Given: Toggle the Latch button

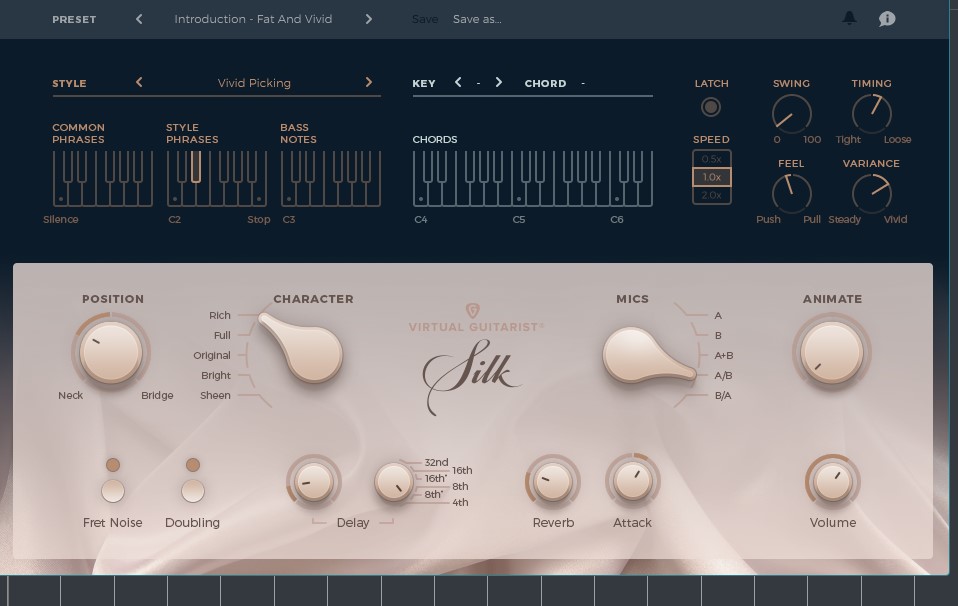Looking at the screenshot, I should 711,107.
